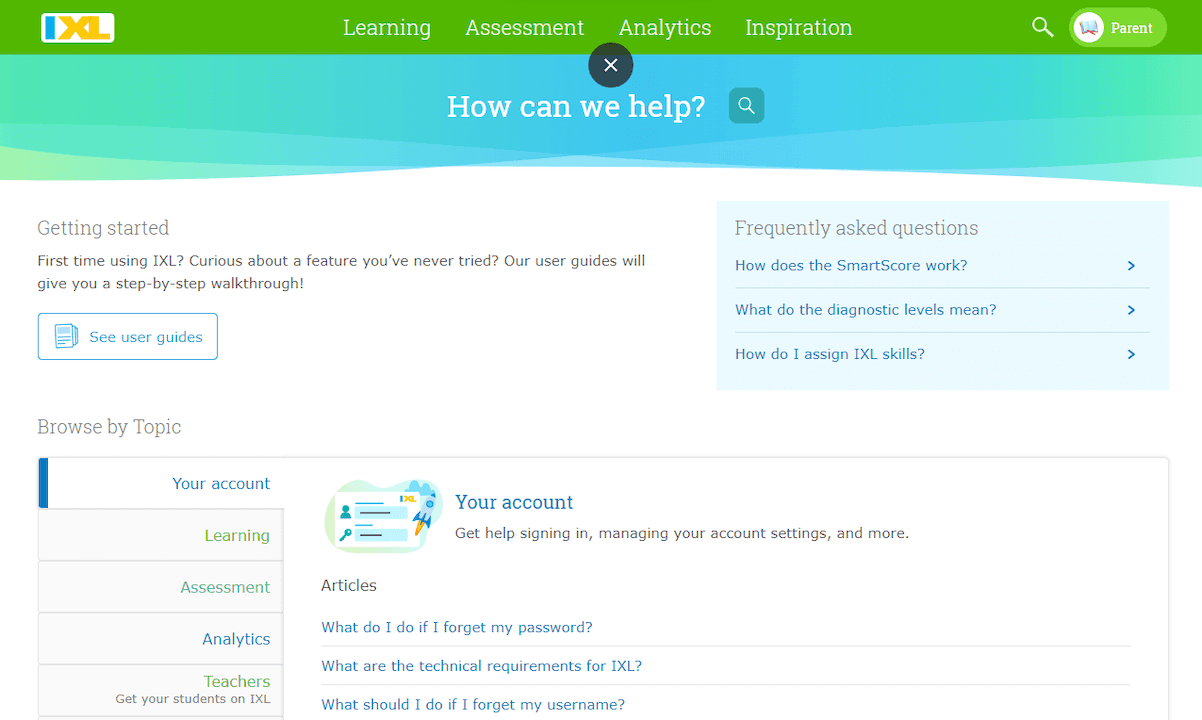
Task: Click the IXL logo
Action: coord(77,27)
